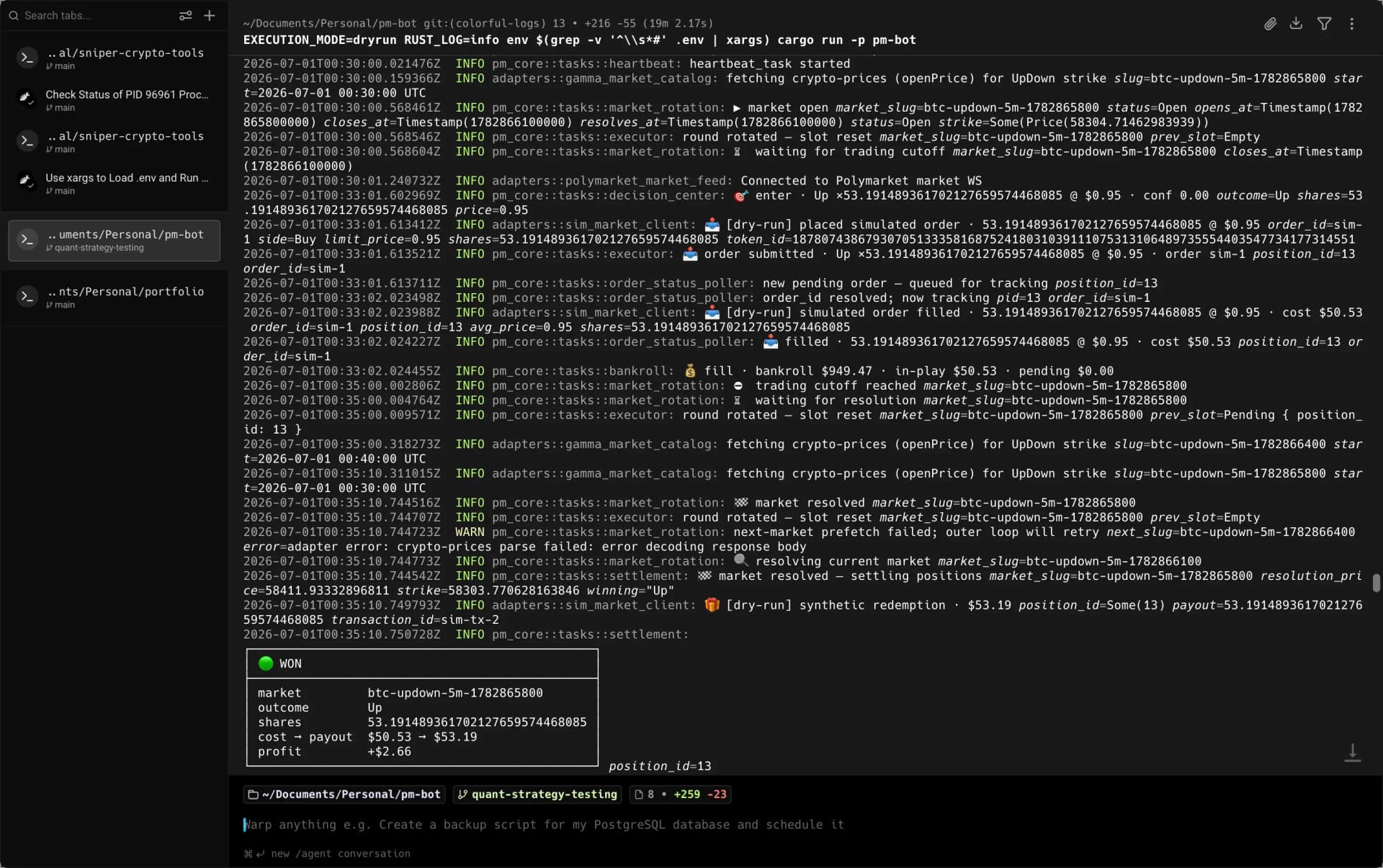Open Check Status of PID 96961 tab
Screen dimensions: 1383x868
tap(114, 100)
